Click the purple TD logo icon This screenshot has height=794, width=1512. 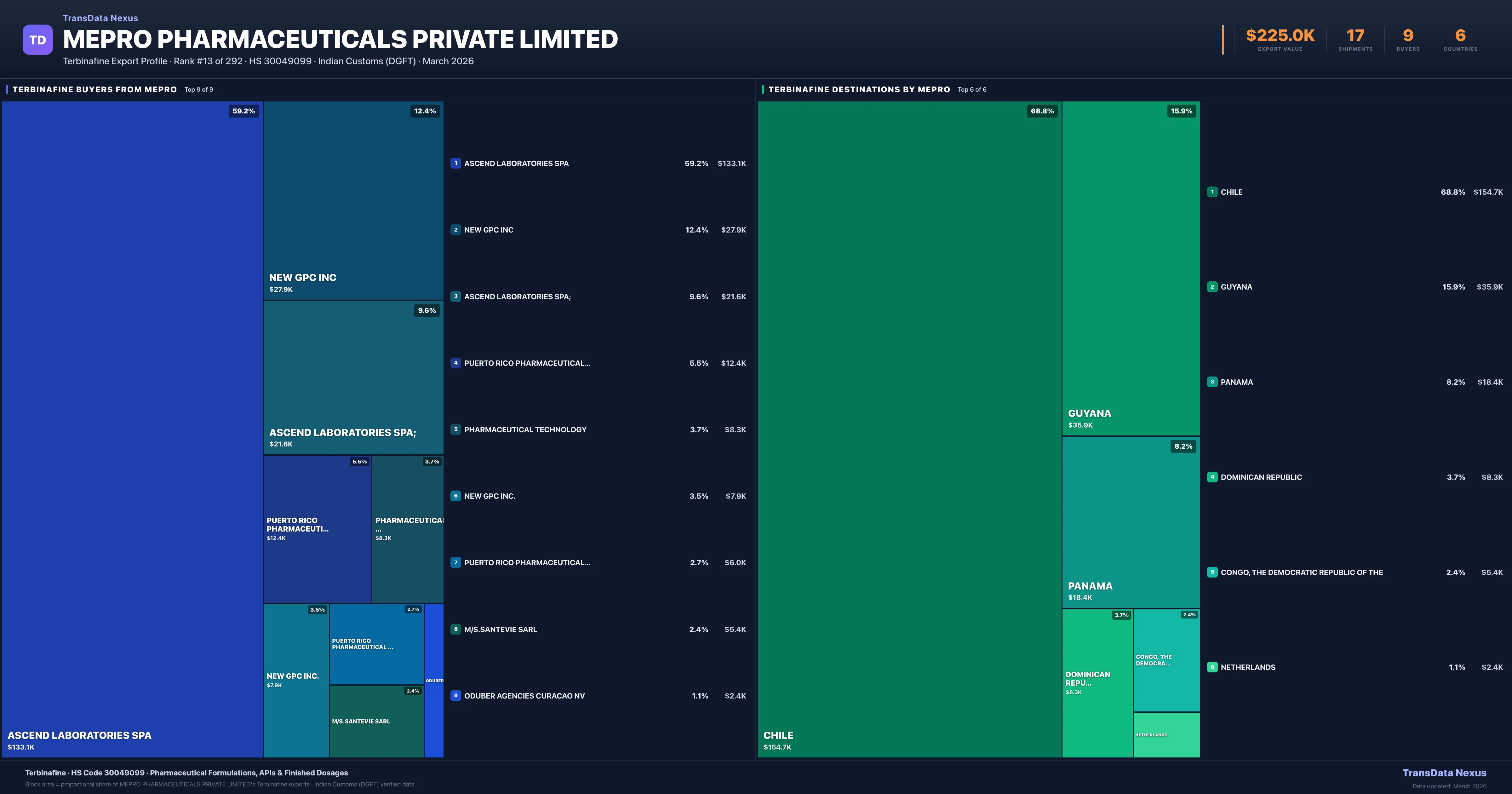click(37, 40)
